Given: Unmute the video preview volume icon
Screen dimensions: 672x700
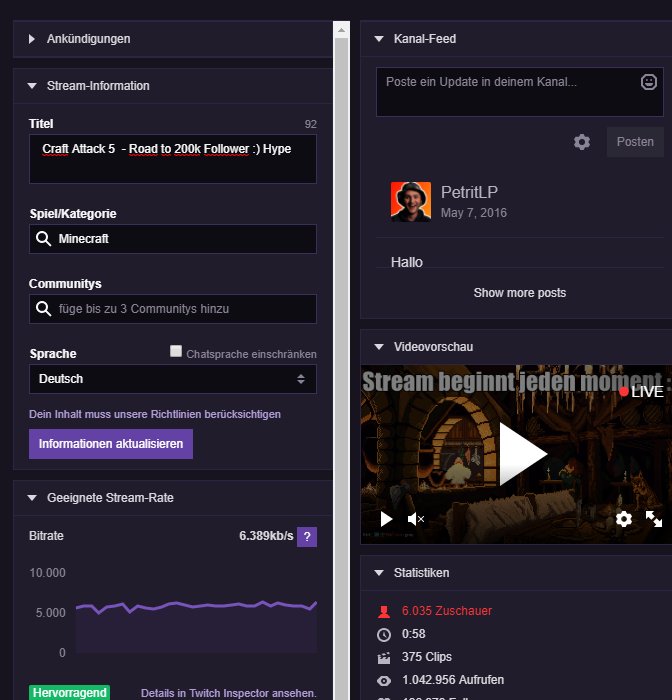Looking at the screenshot, I should (x=416, y=519).
